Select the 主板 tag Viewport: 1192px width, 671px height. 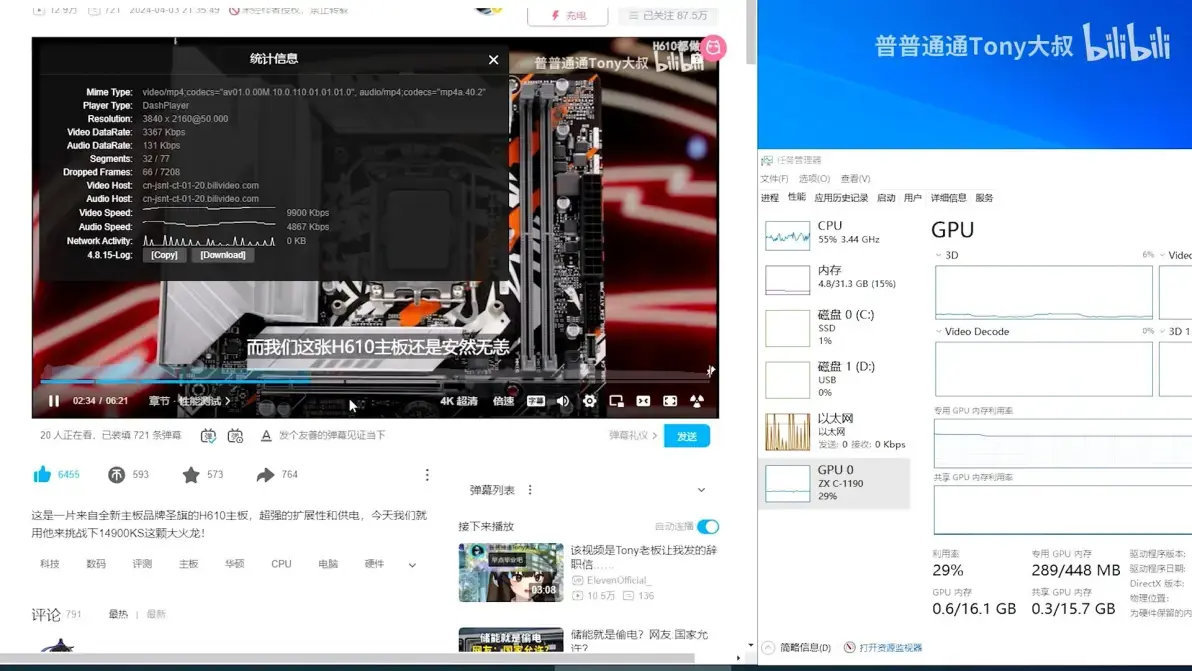pos(189,564)
